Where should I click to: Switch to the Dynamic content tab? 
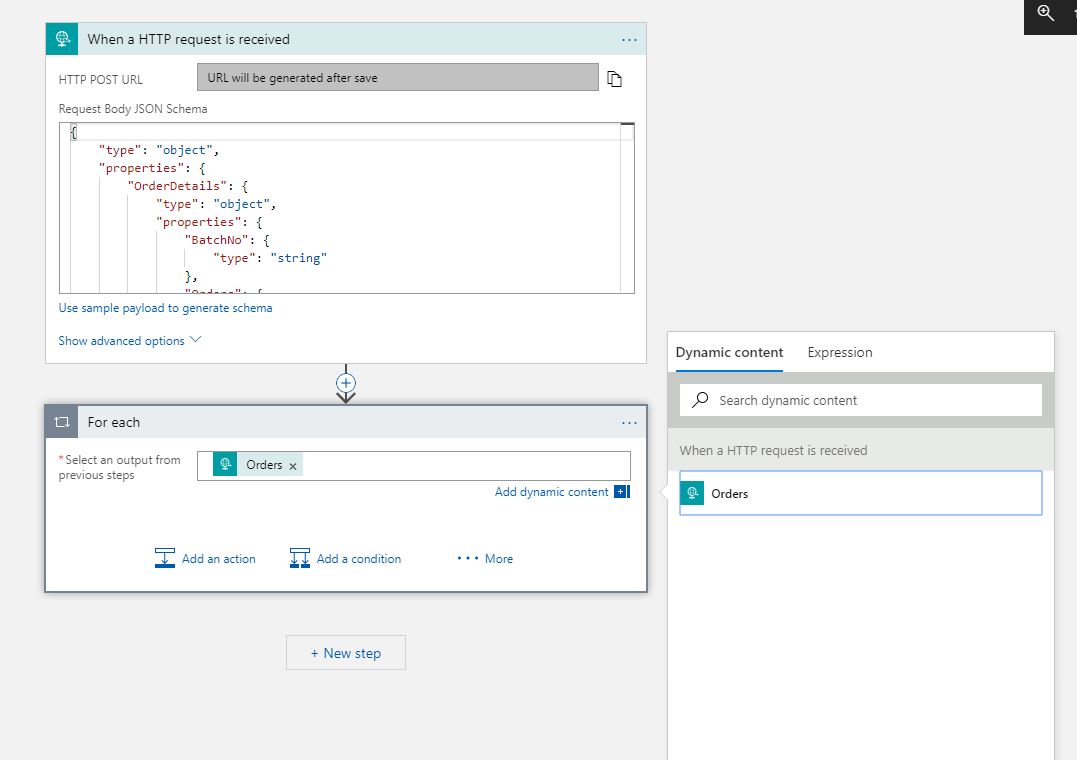(x=729, y=353)
